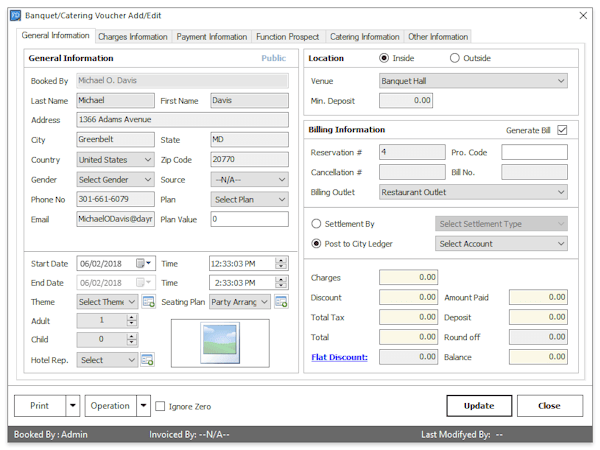The height and width of the screenshot is (450, 600).
Task: Click the Flat Discount amount field
Action: coord(408,357)
